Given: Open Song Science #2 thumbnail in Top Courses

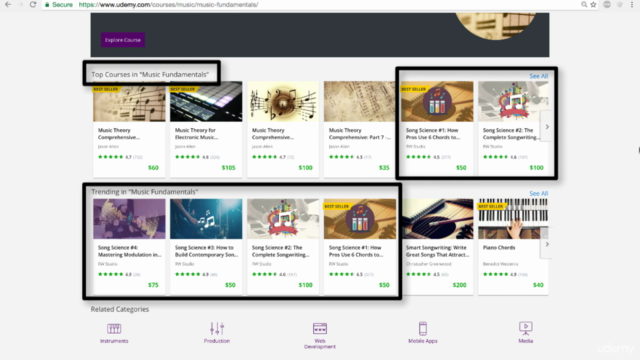Looking at the screenshot, I should pyautogui.click(x=513, y=101).
